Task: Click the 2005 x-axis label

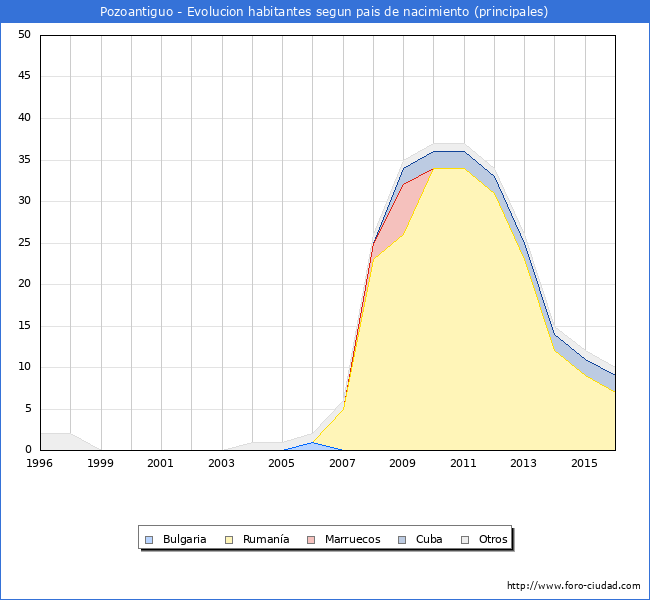Action: pos(281,463)
